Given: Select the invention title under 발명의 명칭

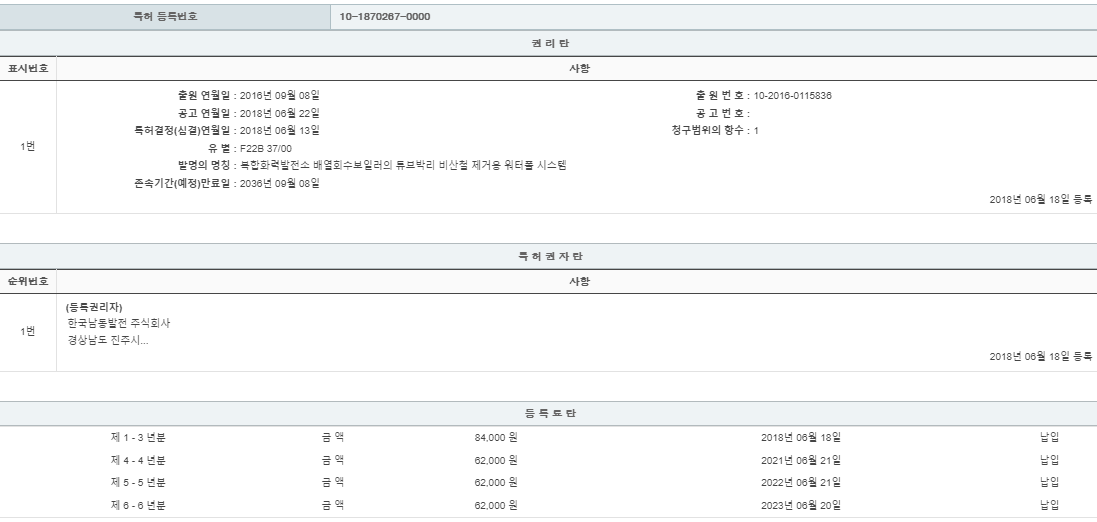Looking at the screenshot, I should tap(404, 164).
